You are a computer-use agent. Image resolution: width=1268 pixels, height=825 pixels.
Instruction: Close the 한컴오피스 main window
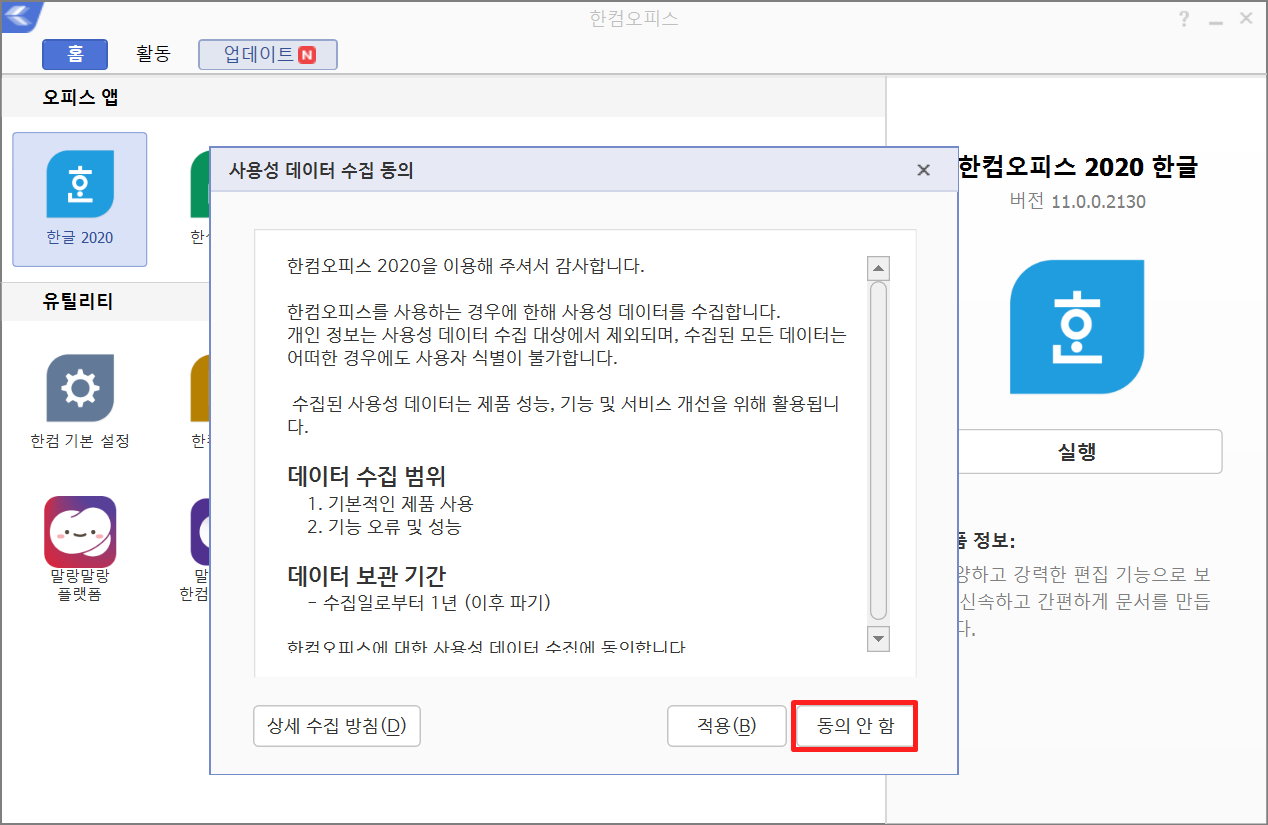click(x=1246, y=19)
